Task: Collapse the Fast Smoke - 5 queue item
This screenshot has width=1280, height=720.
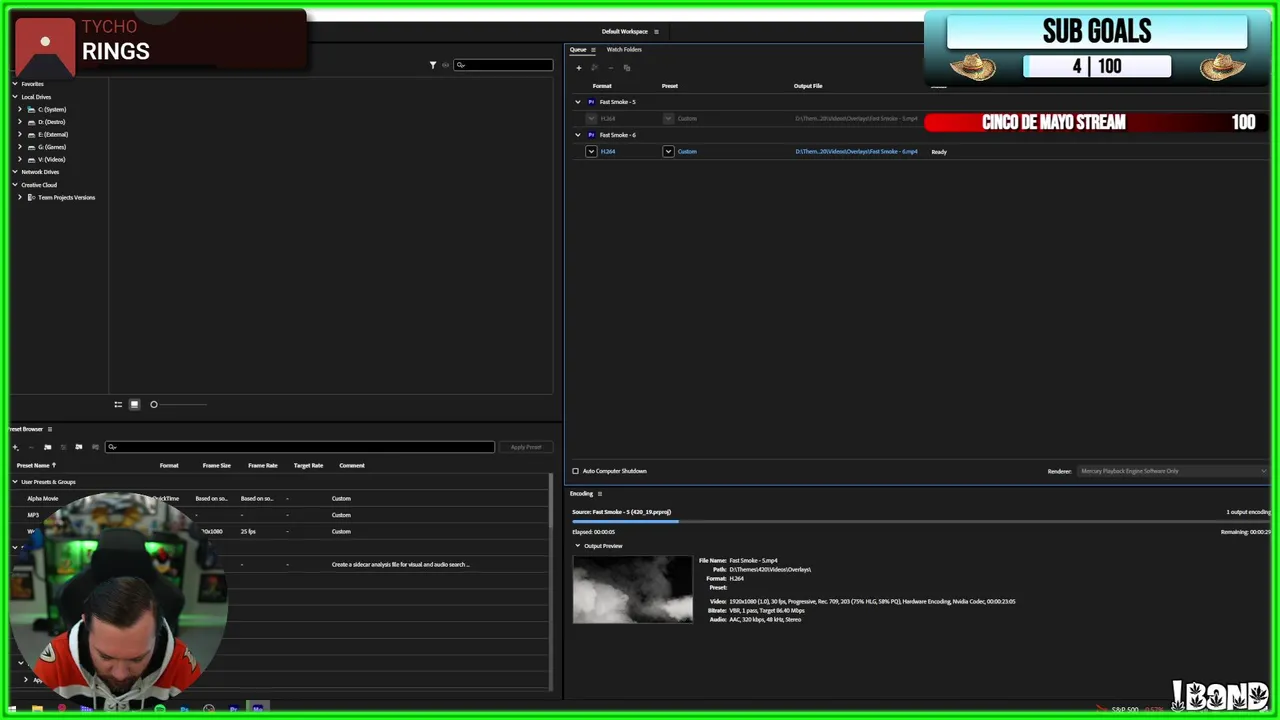Action: click(577, 102)
